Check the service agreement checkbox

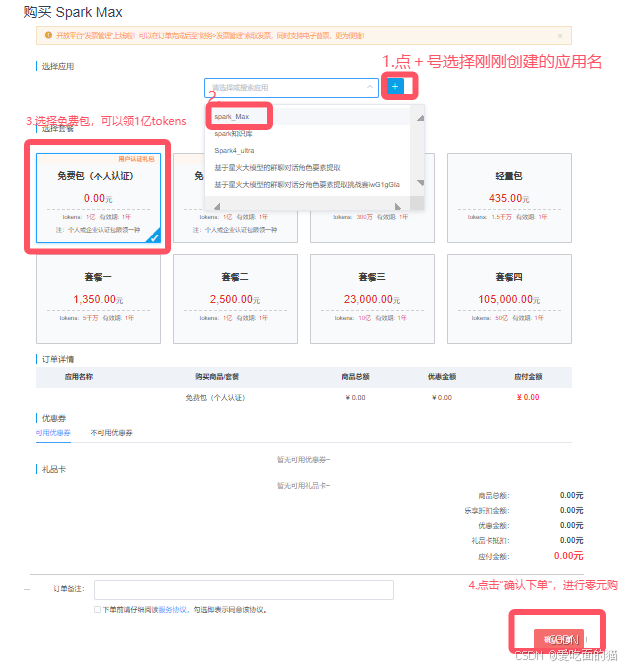click(x=97, y=610)
